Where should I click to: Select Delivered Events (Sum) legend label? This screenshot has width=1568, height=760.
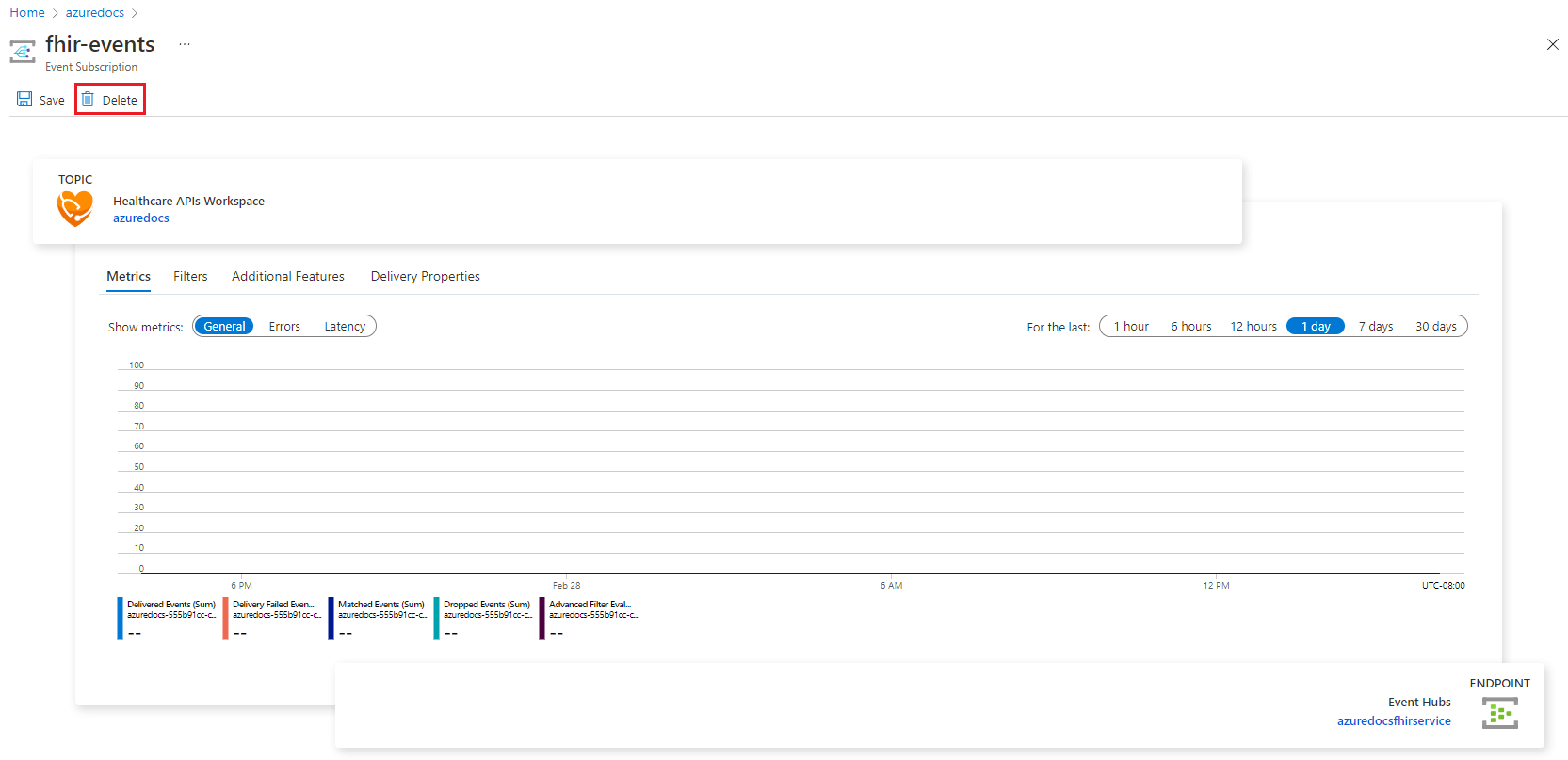[x=171, y=605]
